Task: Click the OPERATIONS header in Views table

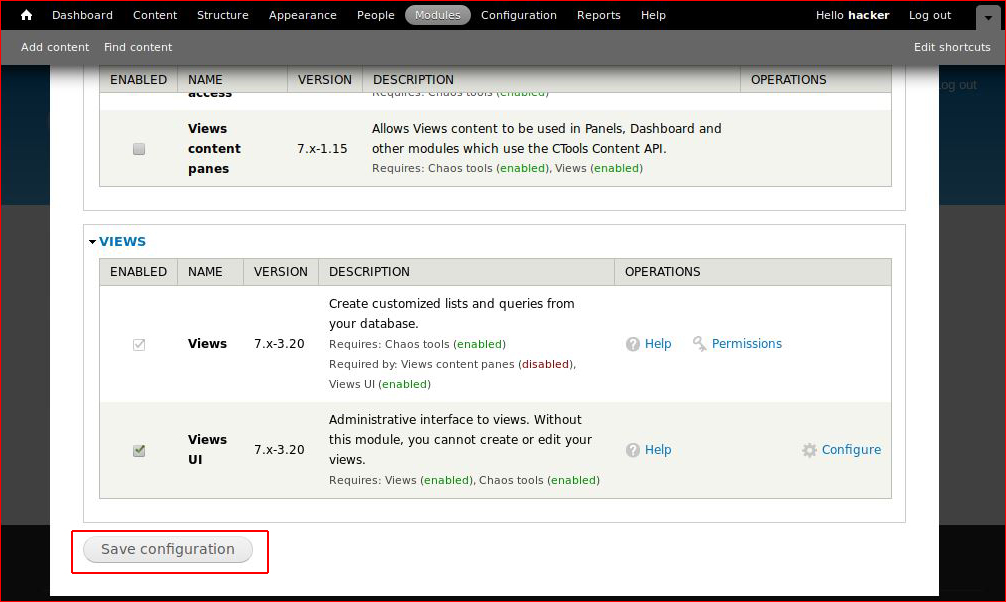Action: click(663, 271)
